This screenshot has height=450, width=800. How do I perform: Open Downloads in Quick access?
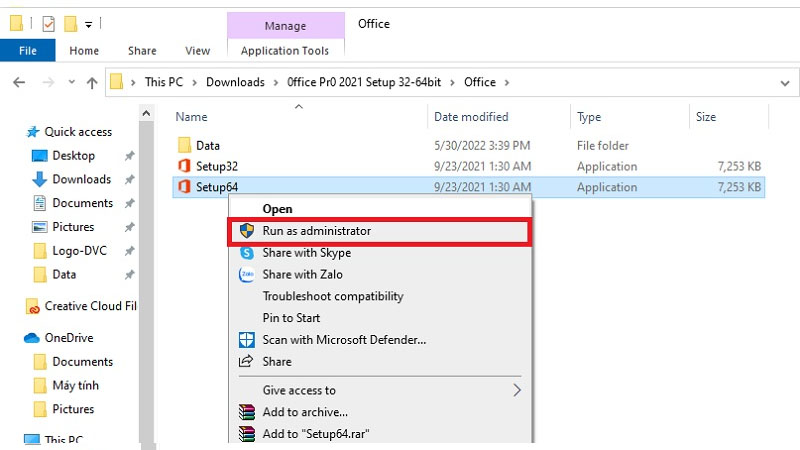(81, 179)
